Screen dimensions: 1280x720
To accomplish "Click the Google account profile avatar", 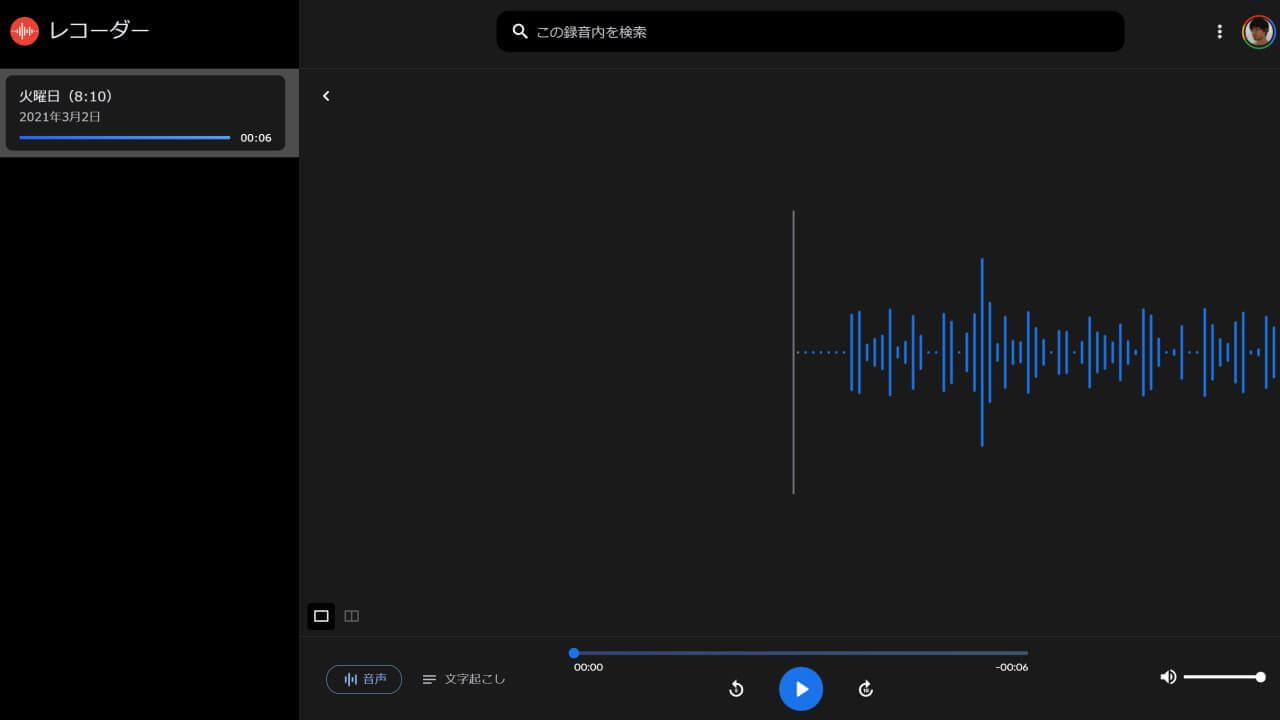I will pos(1257,31).
